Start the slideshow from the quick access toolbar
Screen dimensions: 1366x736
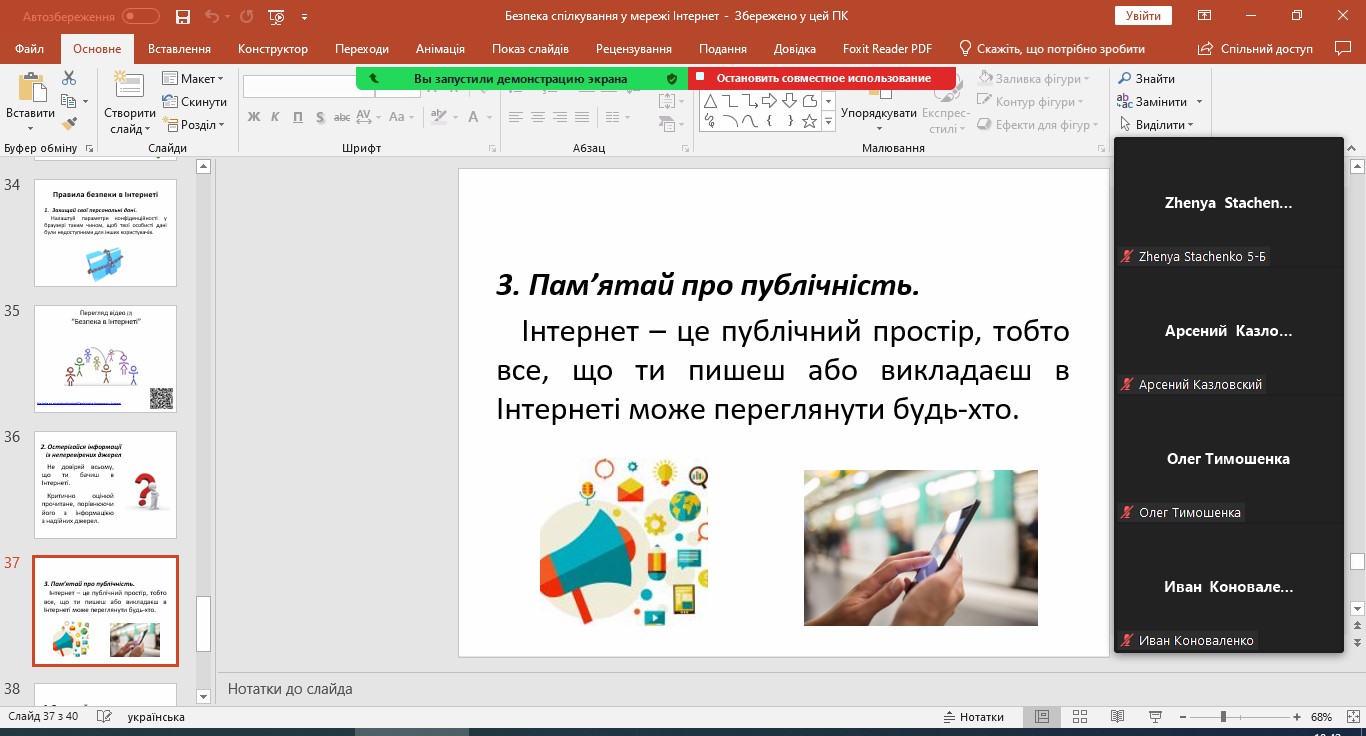(x=277, y=16)
